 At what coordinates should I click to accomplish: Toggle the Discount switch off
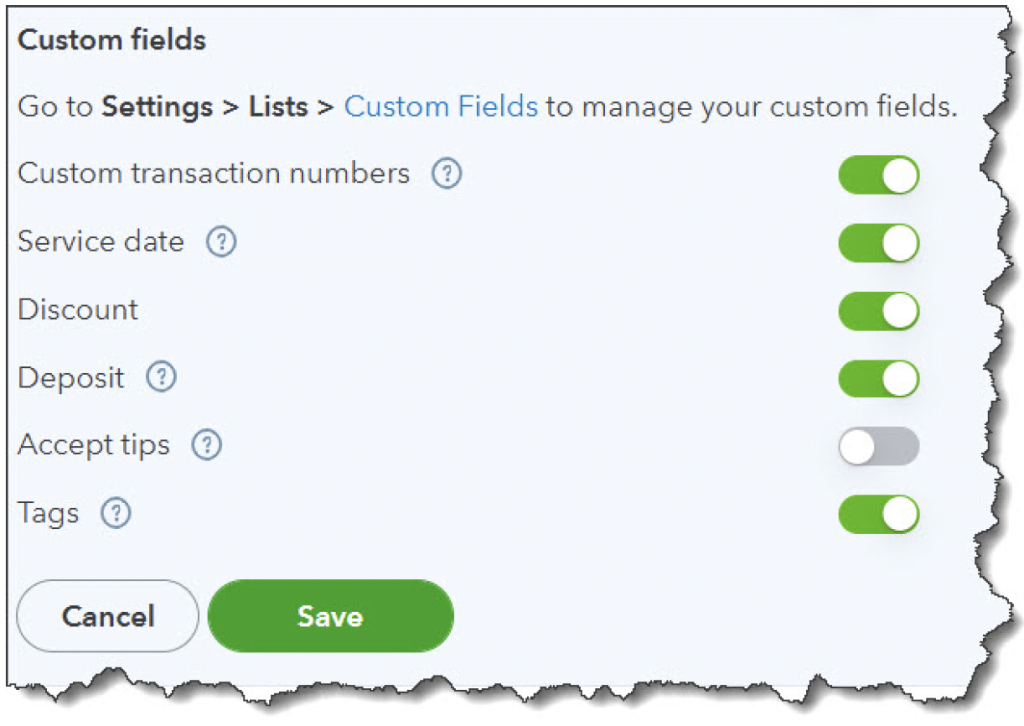(x=878, y=311)
